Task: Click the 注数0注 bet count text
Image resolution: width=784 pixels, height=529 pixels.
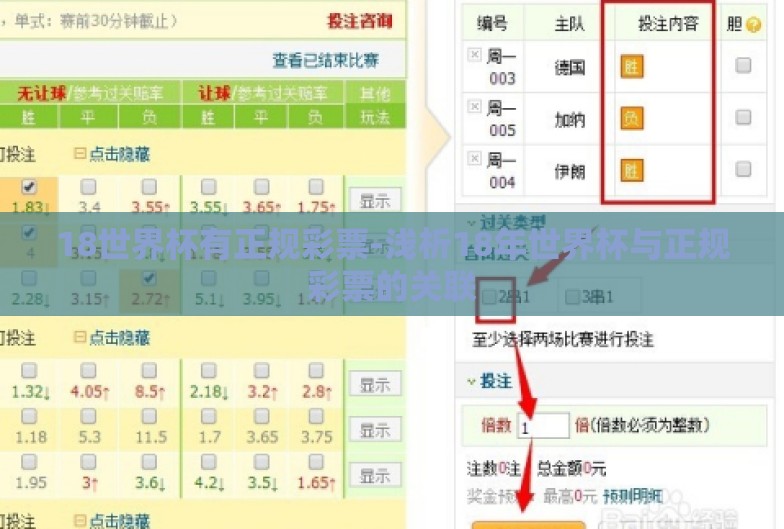Action: click(x=494, y=468)
